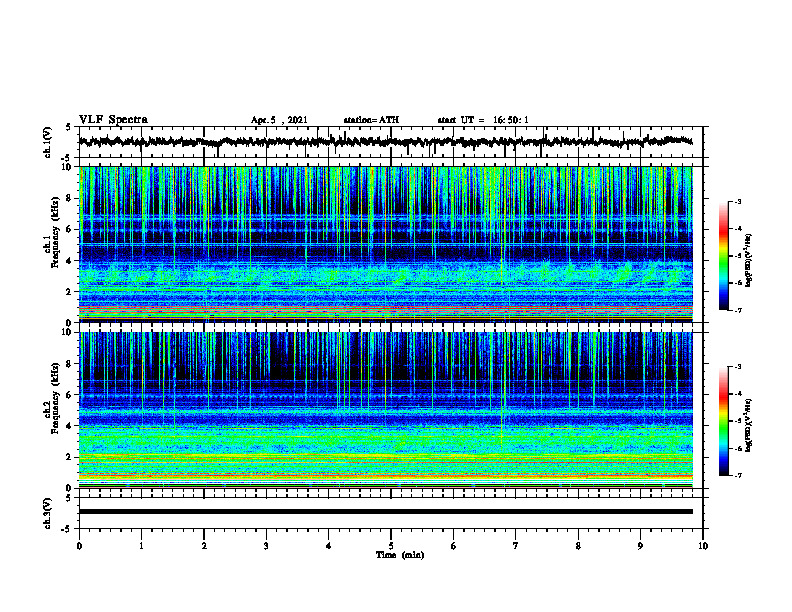Click the ch.2 spectrogram color scale bar
Viewport: 792px width, 612px height.
723,421
